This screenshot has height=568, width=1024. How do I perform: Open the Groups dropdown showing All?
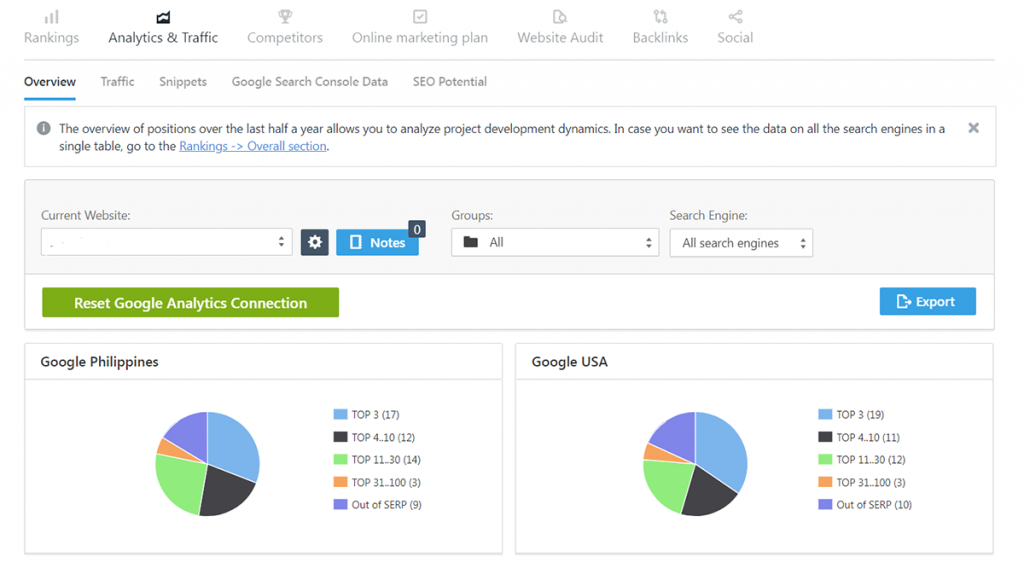554,242
